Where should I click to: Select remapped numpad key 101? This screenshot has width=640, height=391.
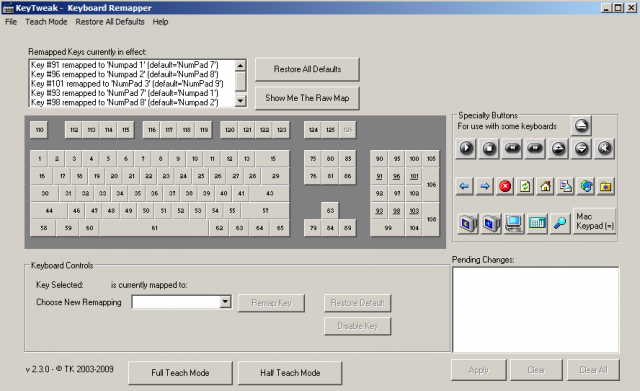coord(414,176)
